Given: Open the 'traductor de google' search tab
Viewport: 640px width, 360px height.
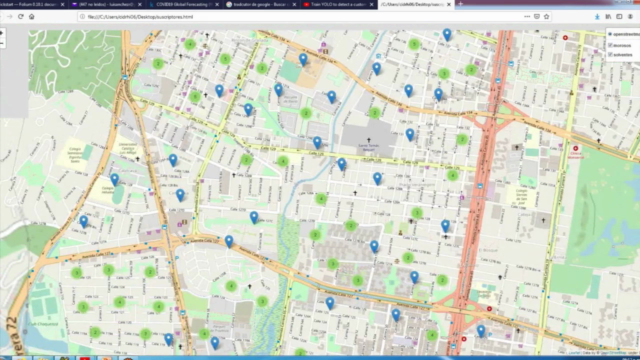Looking at the screenshot, I should 260,4.
